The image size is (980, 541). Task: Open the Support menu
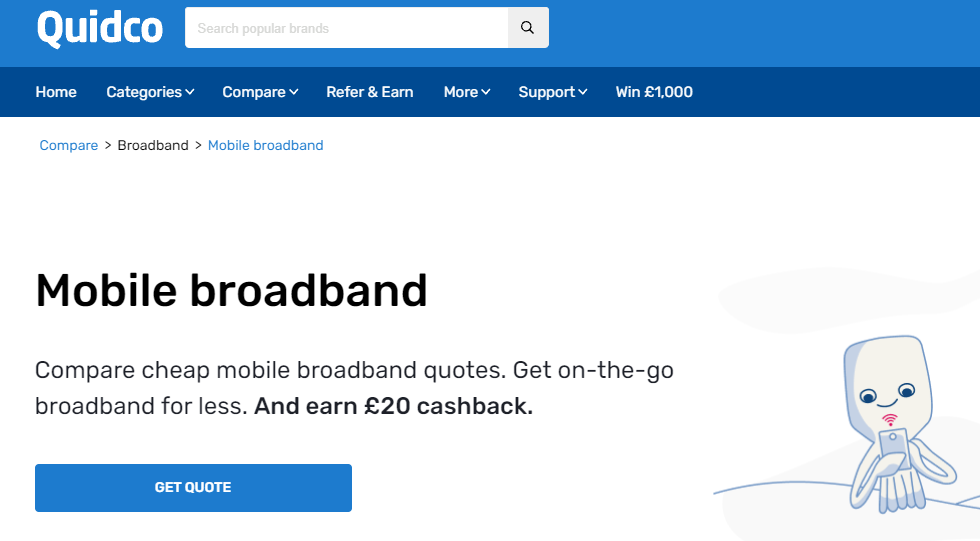click(x=552, y=92)
